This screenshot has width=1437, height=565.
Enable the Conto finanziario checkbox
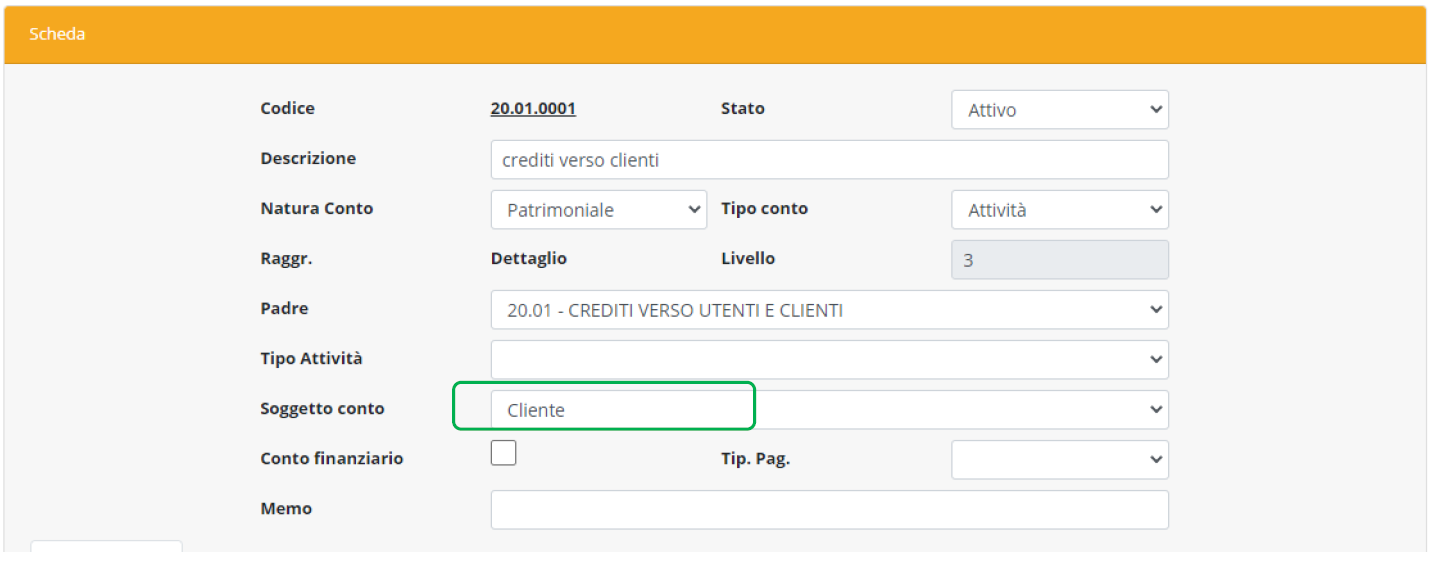[x=504, y=453]
